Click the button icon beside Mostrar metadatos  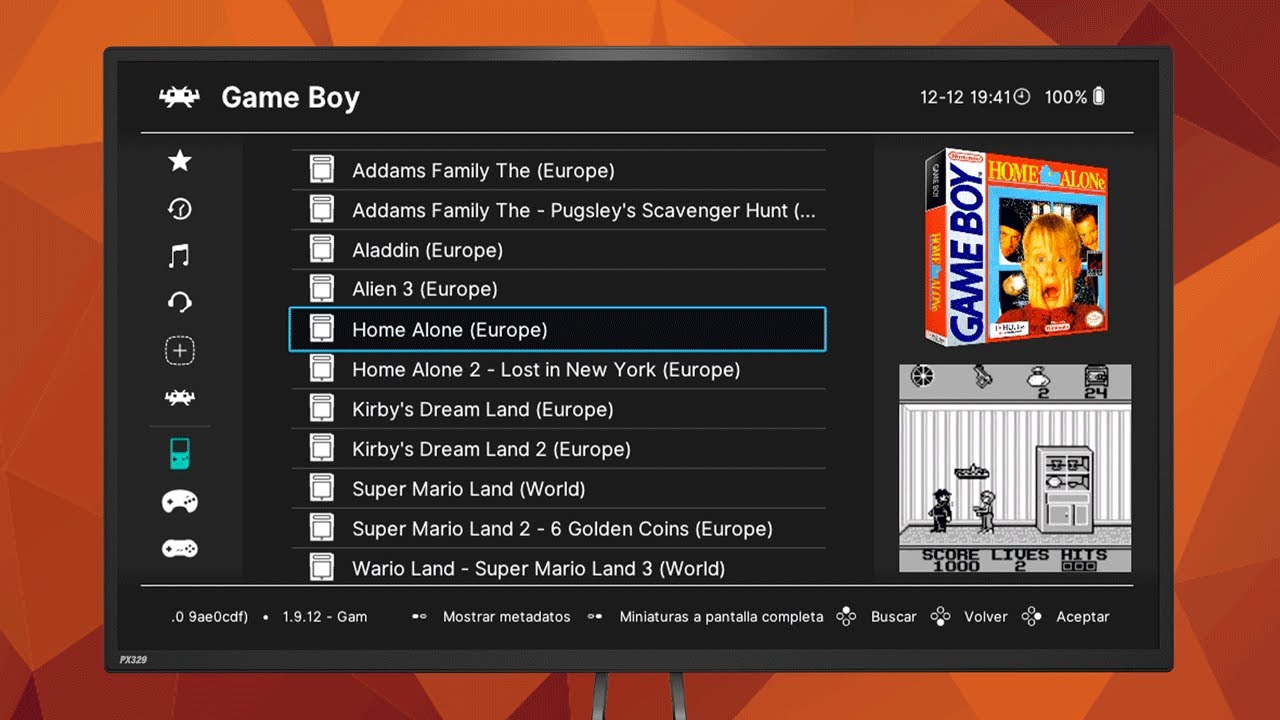click(419, 617)
